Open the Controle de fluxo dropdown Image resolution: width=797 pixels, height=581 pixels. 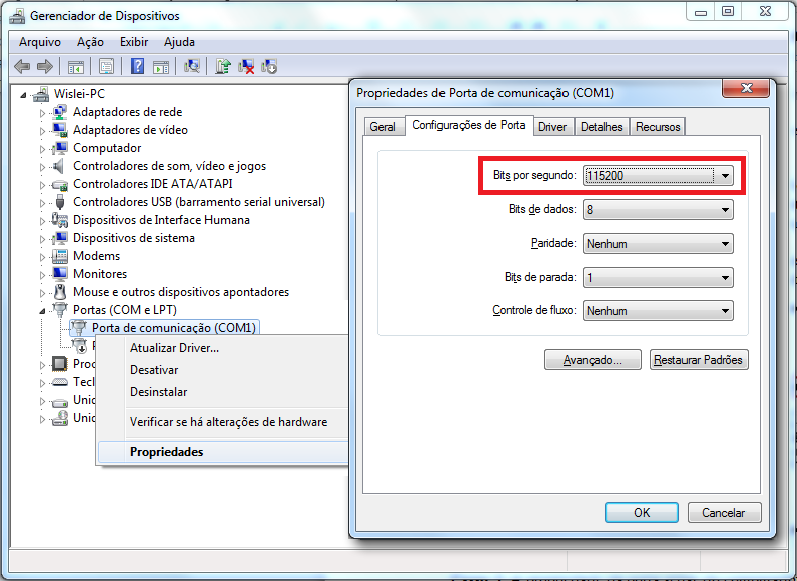pos(725,312)
